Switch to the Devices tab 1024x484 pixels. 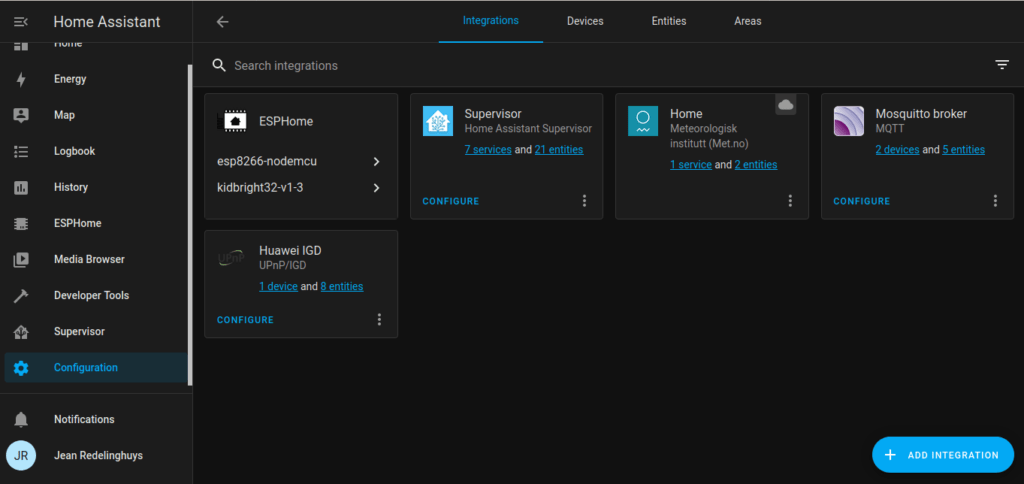pyautogui.click(x=585, y=21)
